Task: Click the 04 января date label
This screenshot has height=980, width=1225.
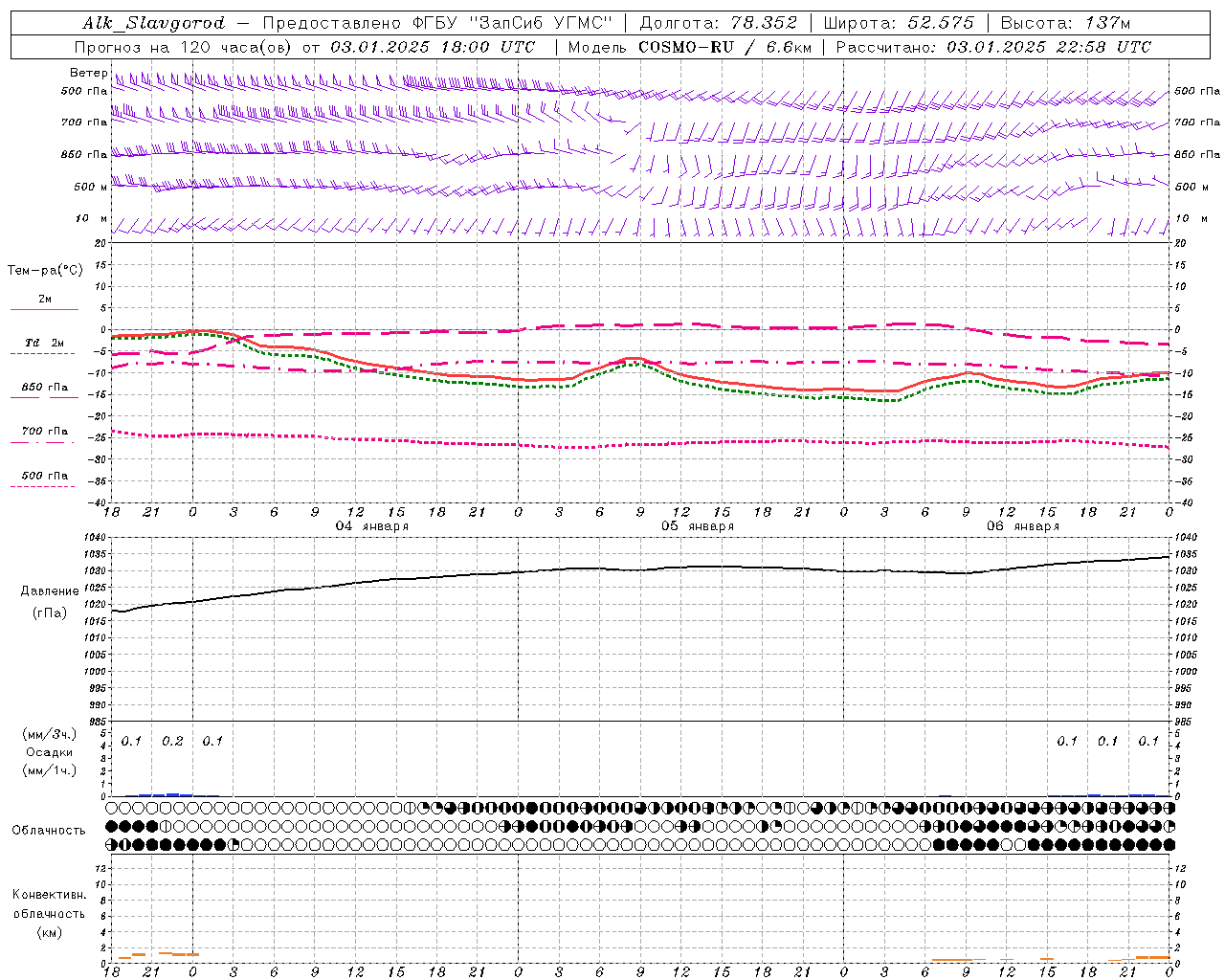Action: 371,526
